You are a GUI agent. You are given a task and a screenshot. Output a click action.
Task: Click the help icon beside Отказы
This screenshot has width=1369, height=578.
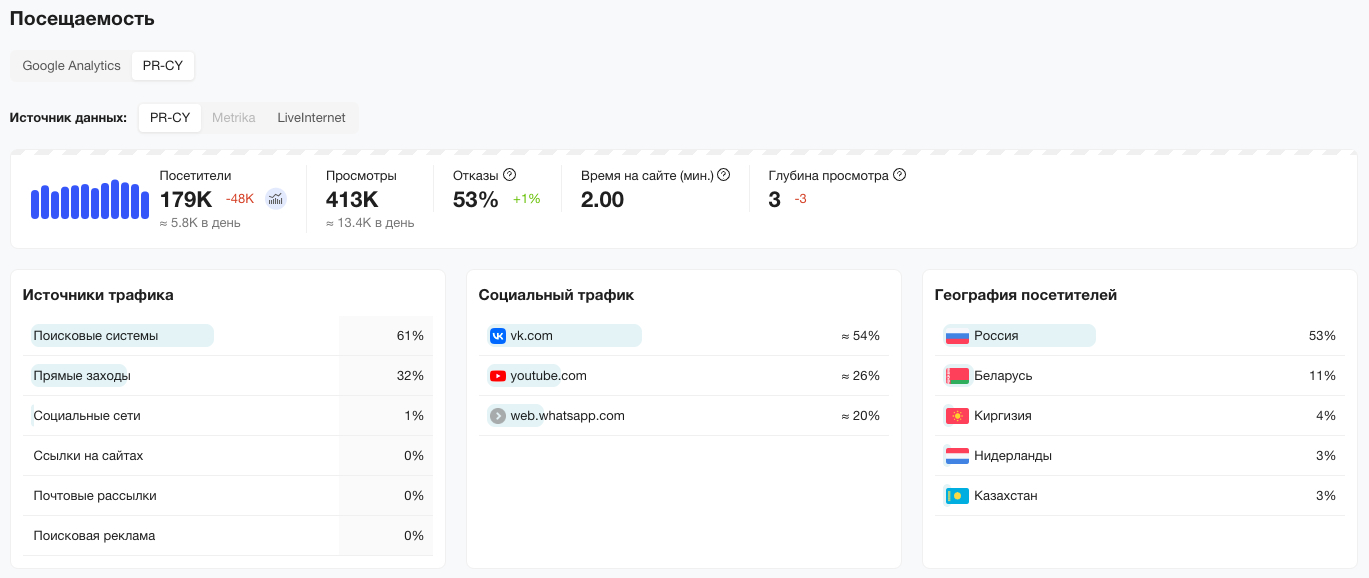(x=509, y=174)
